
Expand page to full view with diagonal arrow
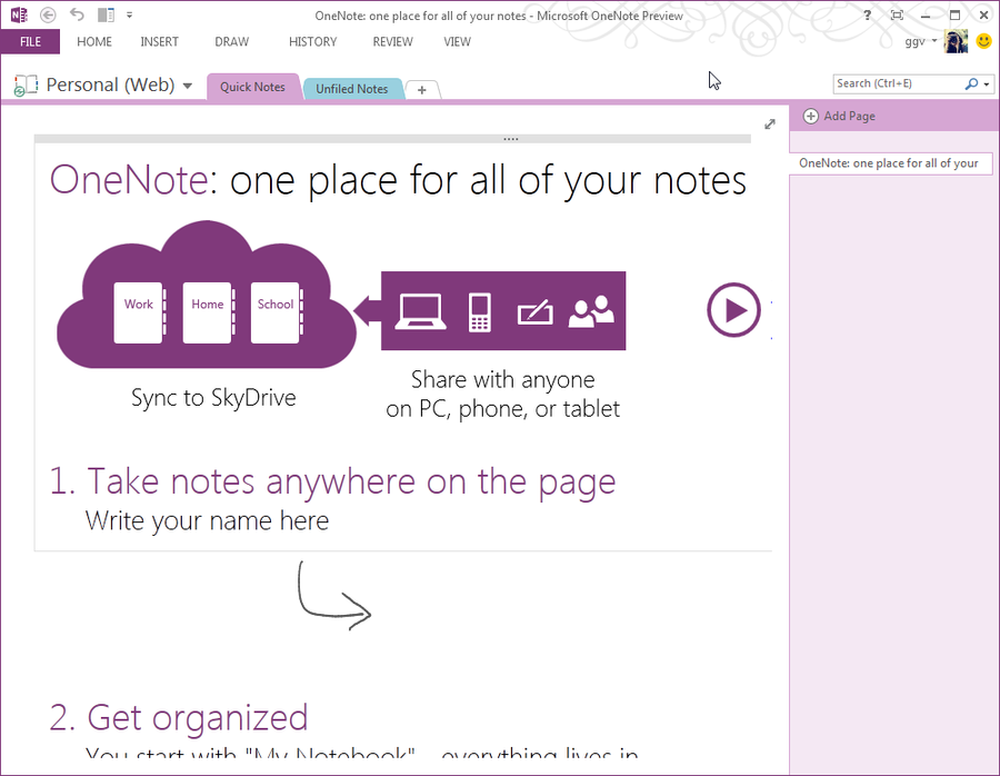click(x=770, y=124)
